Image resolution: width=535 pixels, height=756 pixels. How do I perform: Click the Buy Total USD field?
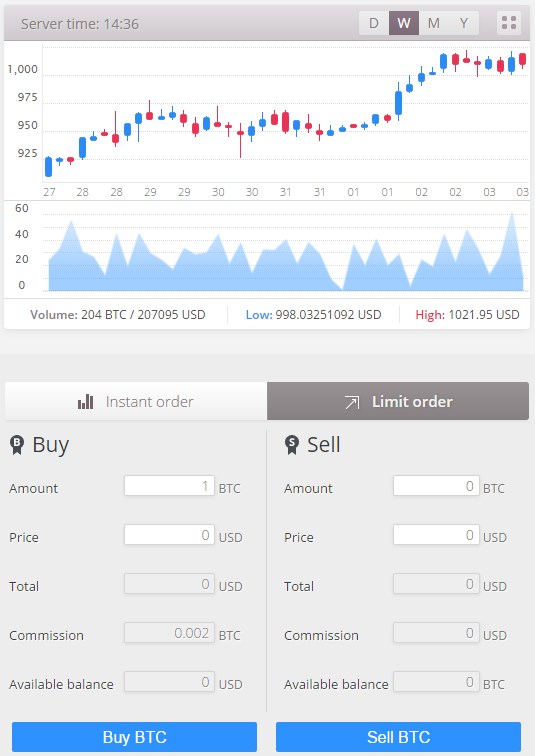tap(169, 584)
